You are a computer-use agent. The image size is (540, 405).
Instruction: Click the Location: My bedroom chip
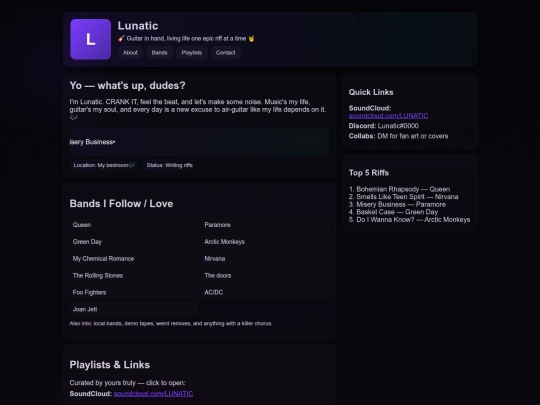click(x=104, y=165)
